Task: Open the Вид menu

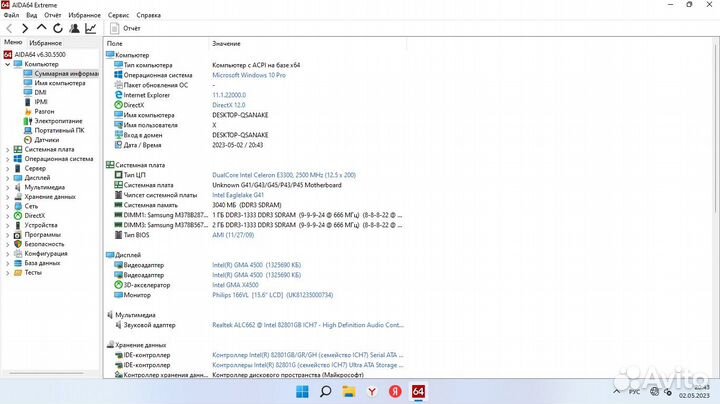Action: (32, 15)
